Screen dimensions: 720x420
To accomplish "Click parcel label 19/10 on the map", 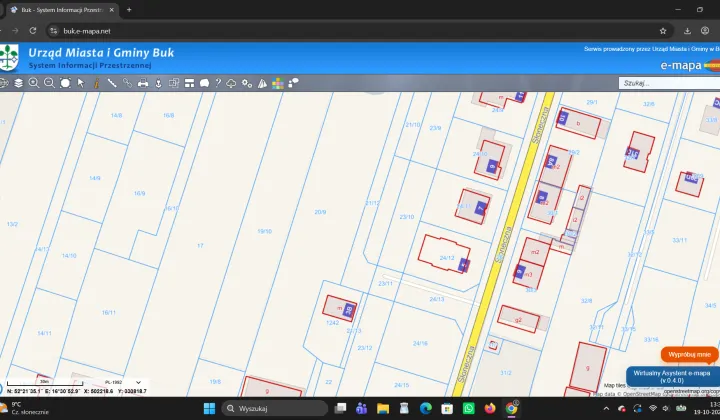I will (x=264, y=231).
